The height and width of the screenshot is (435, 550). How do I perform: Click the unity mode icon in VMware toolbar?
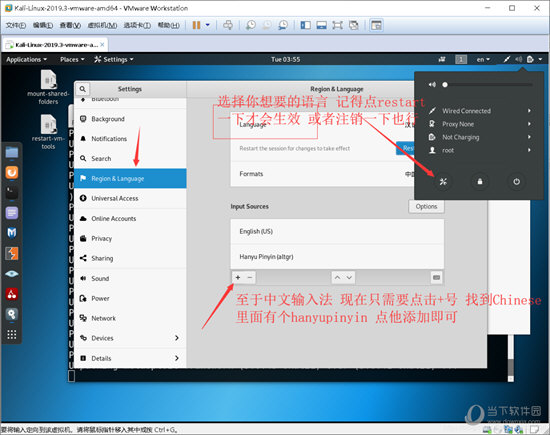[354, 25]
